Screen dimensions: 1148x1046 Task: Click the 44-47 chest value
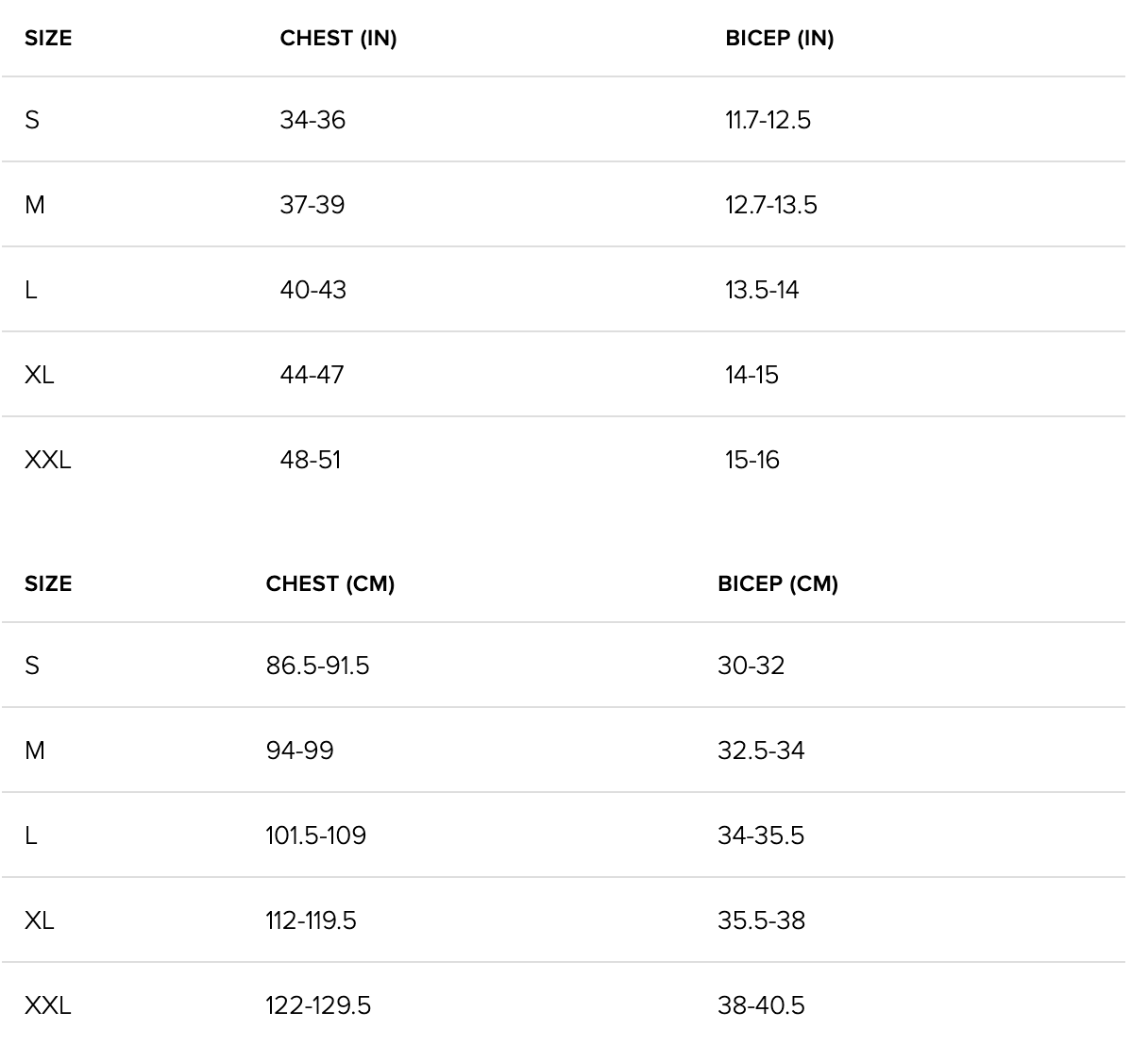click(x=312, y=375)
